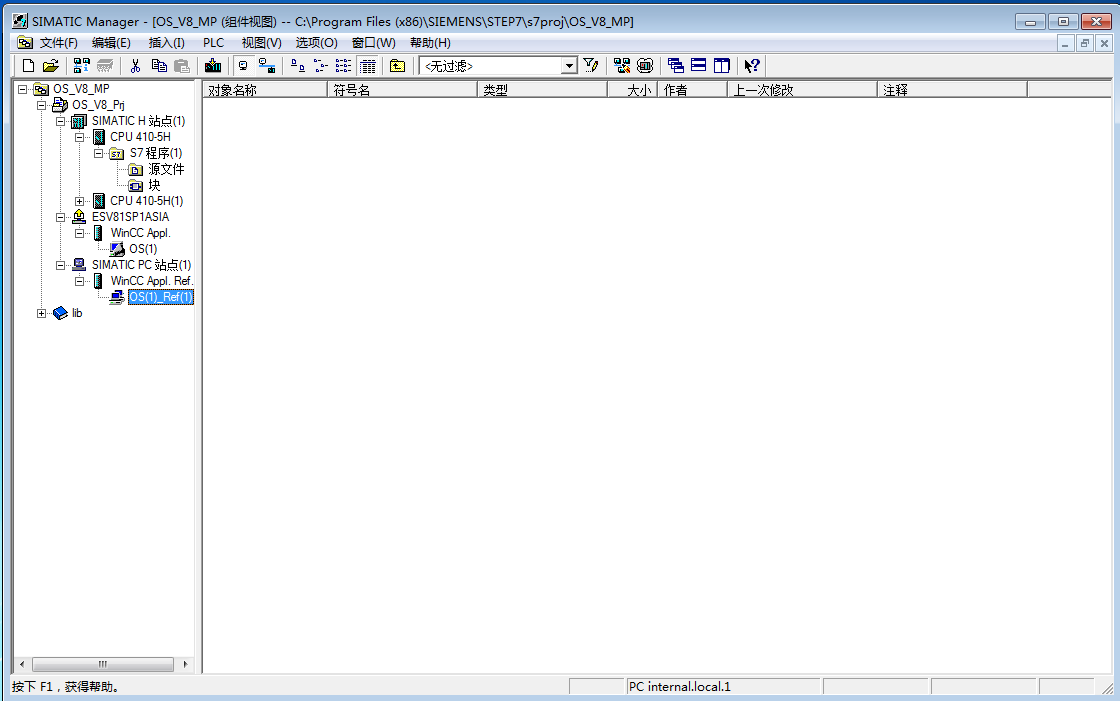The height and width of the screenshot is (701, 1120).
Task: Open the 插入(I) menu
Action: coord(166,43)
